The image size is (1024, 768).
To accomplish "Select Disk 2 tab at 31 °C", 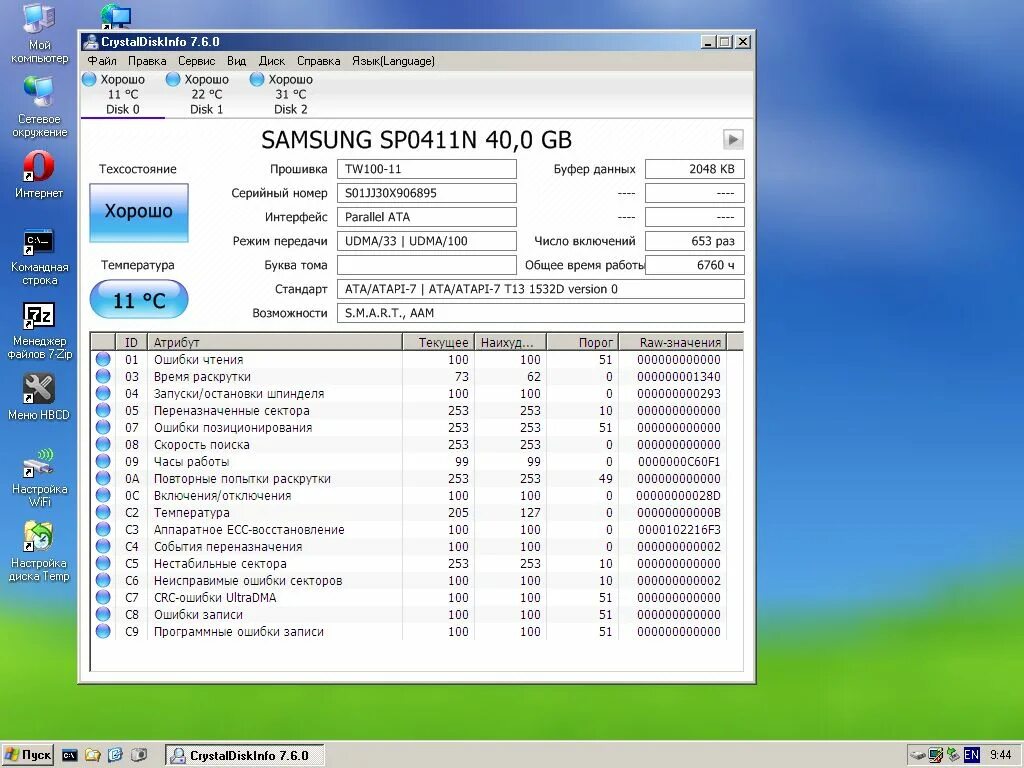I will pyautogui.click(x=290, y=94).
